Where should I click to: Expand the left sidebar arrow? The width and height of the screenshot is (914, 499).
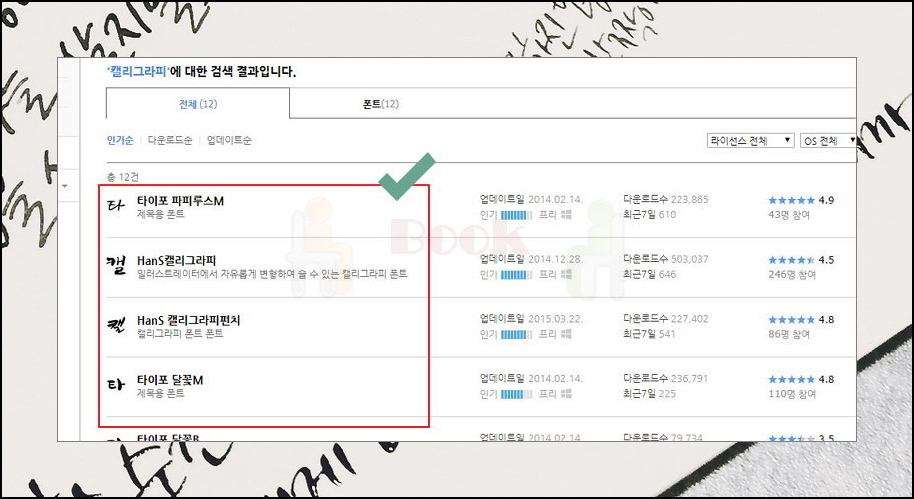pos(65,186)
